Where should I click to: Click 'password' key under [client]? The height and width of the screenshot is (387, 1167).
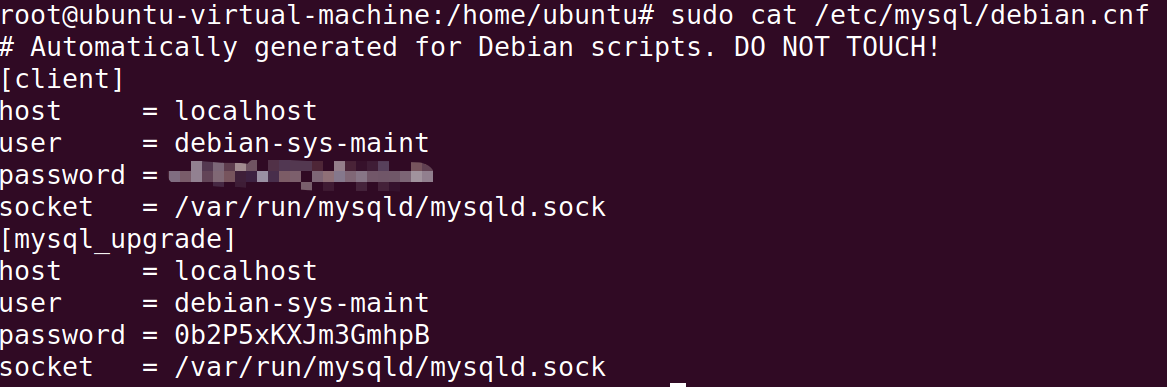pos(63,176)
